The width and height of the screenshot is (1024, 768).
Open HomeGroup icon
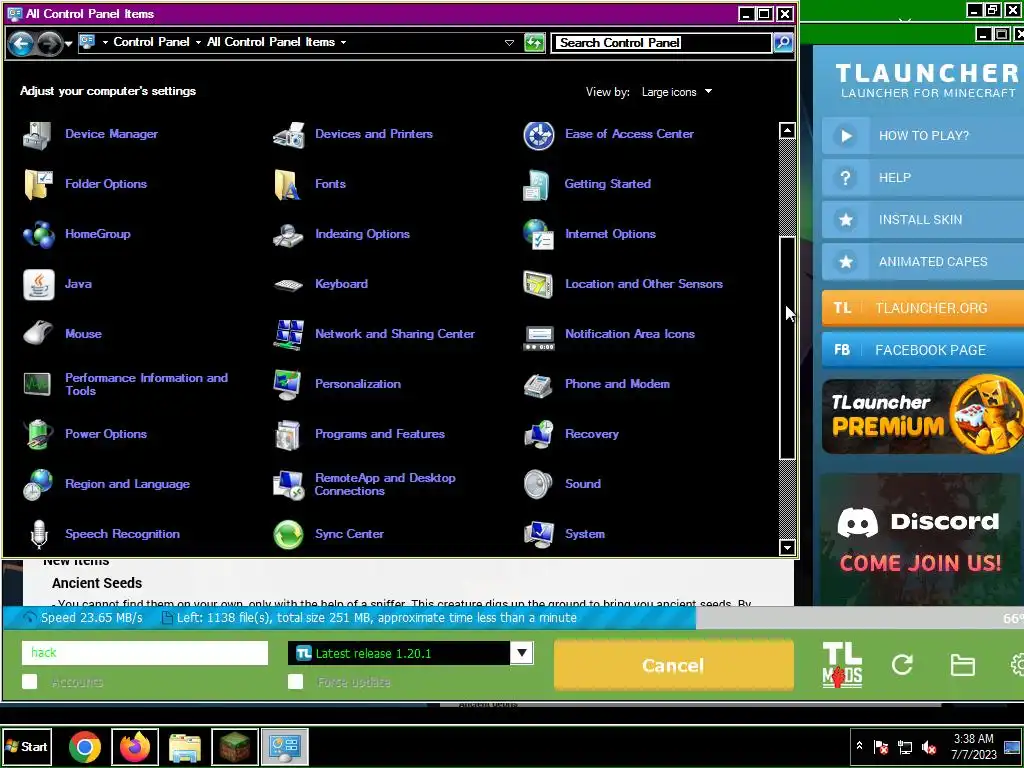38,234
